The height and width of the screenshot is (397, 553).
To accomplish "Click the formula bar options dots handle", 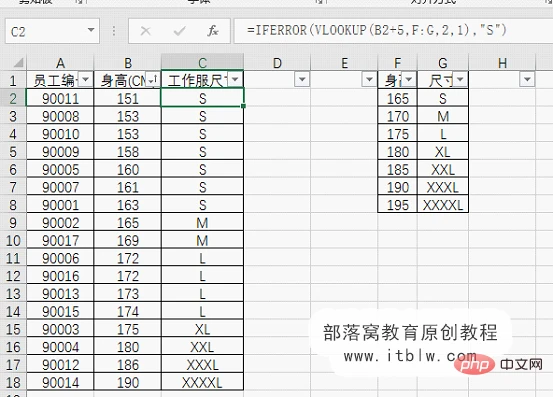I will tap(114, 31).
